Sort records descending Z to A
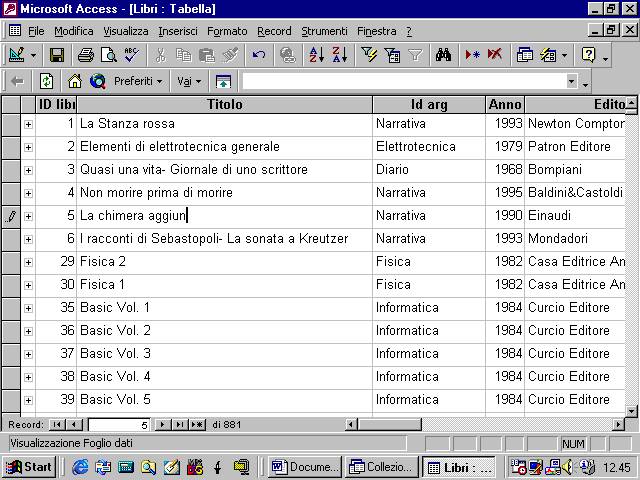 (340, 55)
